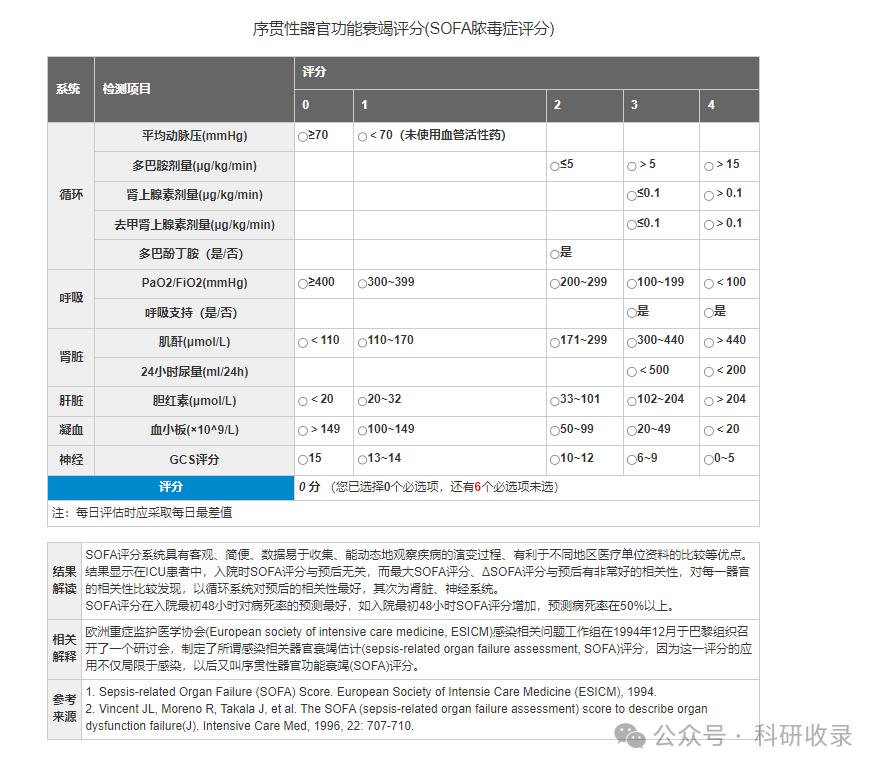Mark 多巴酚丁胺 as 是

point(554,254)
